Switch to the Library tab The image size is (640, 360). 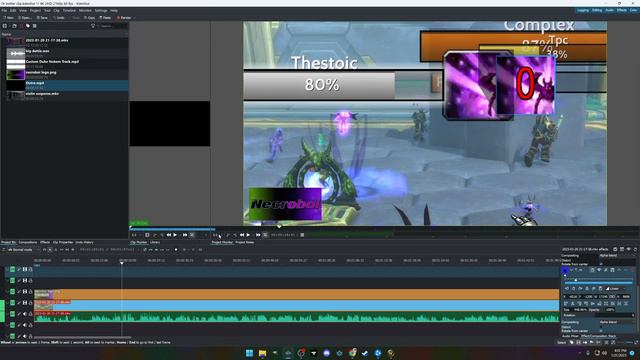[x=155, y=242]
